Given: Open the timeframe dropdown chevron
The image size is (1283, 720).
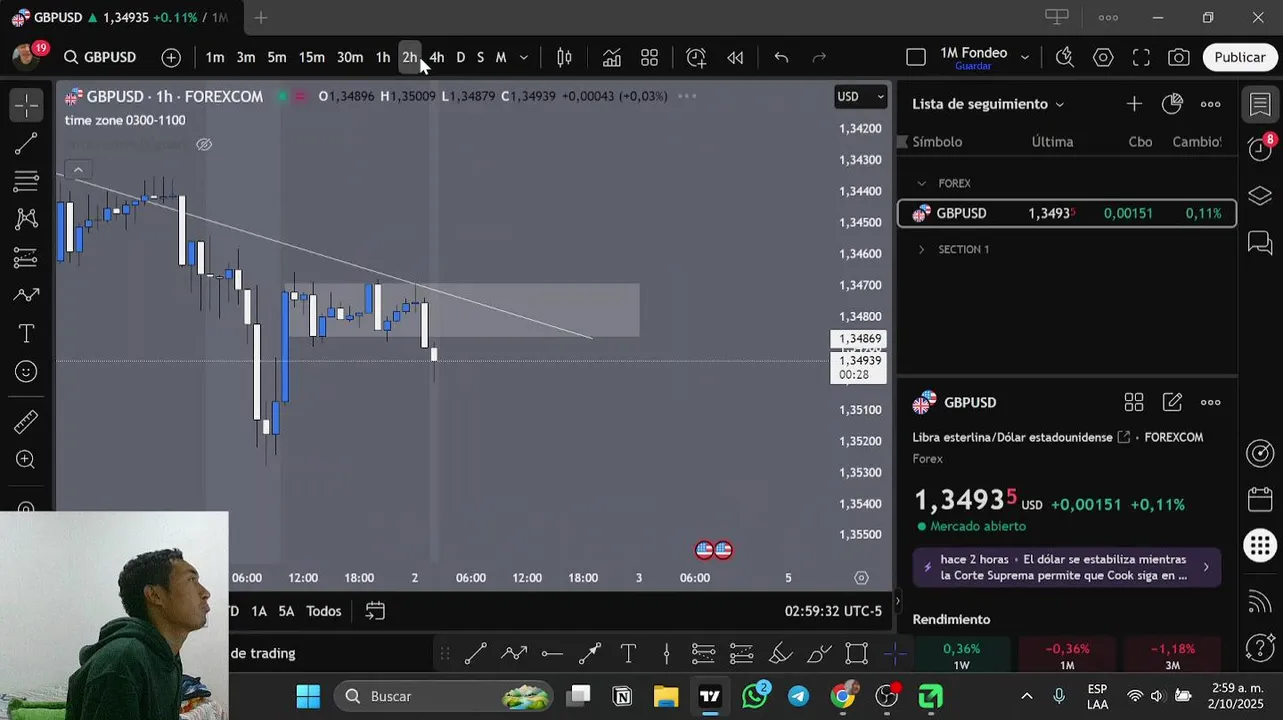Looking at the screenshot, I should (x=523, y=58).
